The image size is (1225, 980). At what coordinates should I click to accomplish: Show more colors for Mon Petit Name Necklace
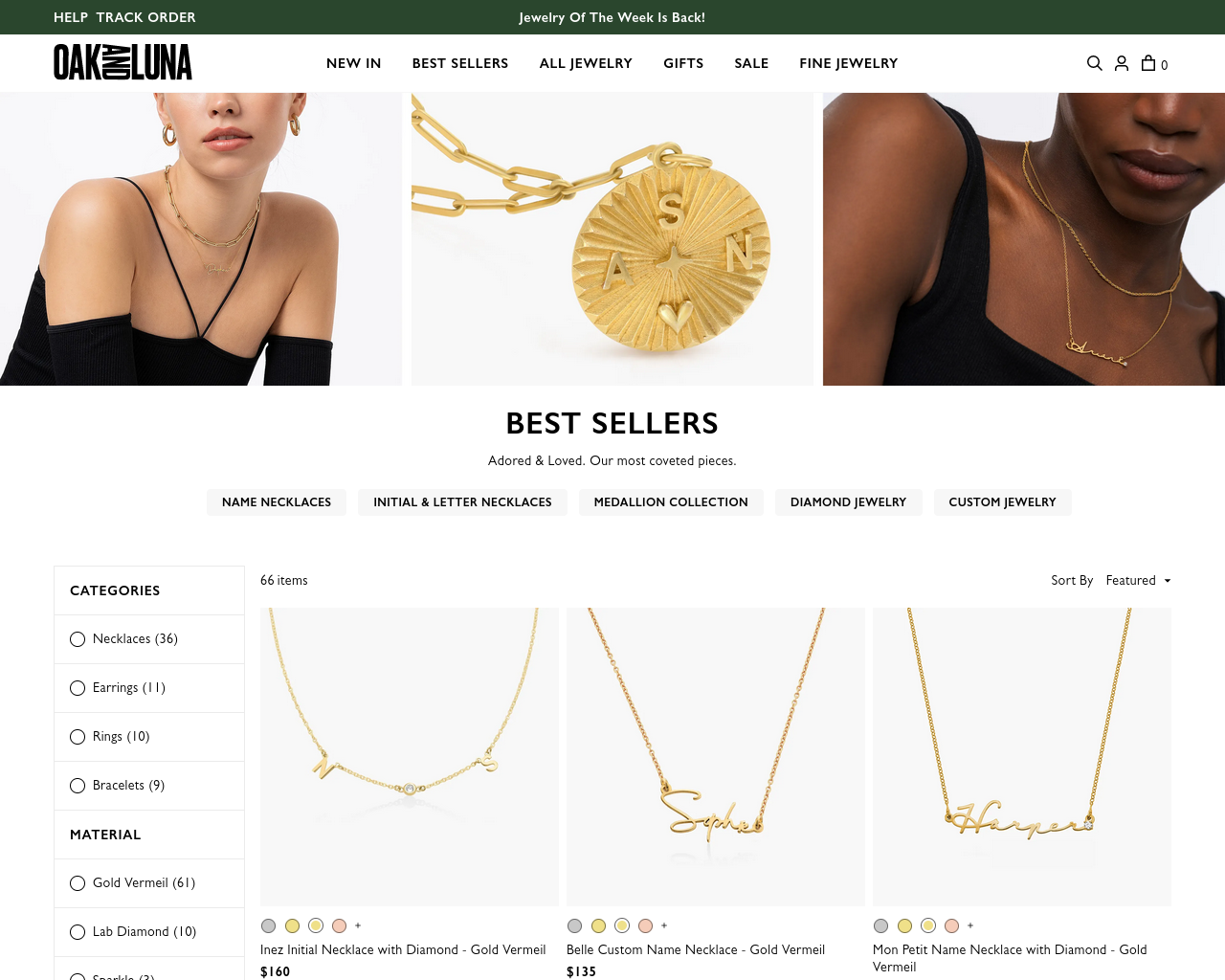[970, 925]
